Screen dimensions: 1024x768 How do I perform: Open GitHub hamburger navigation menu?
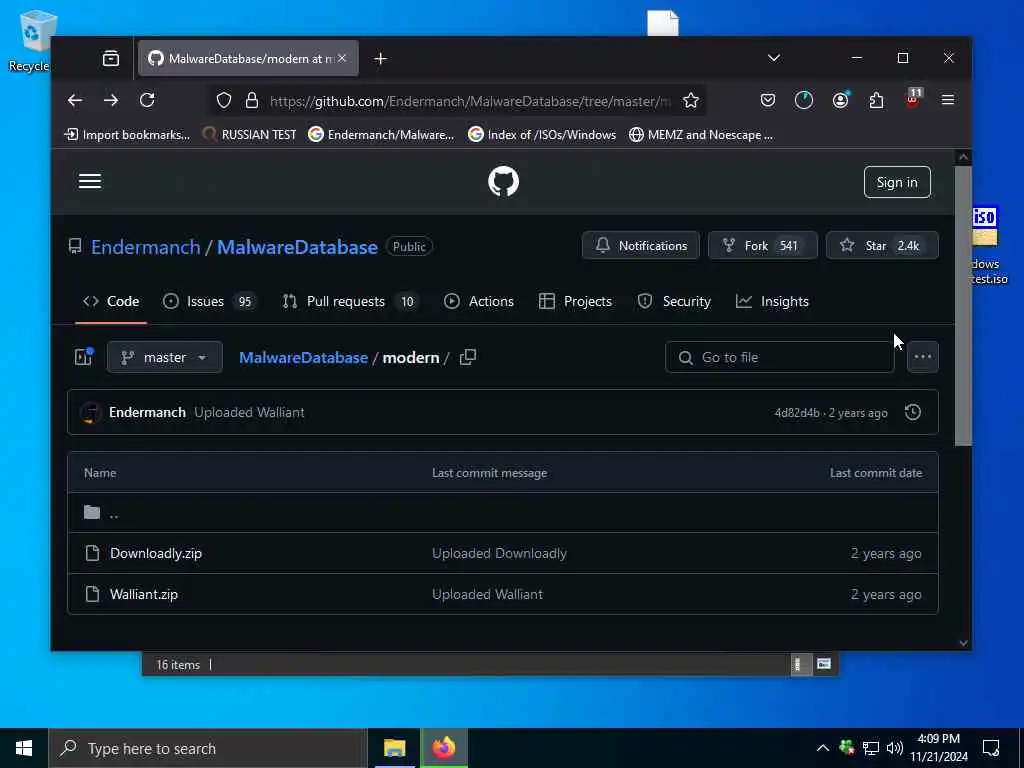(x=90, y=181)
